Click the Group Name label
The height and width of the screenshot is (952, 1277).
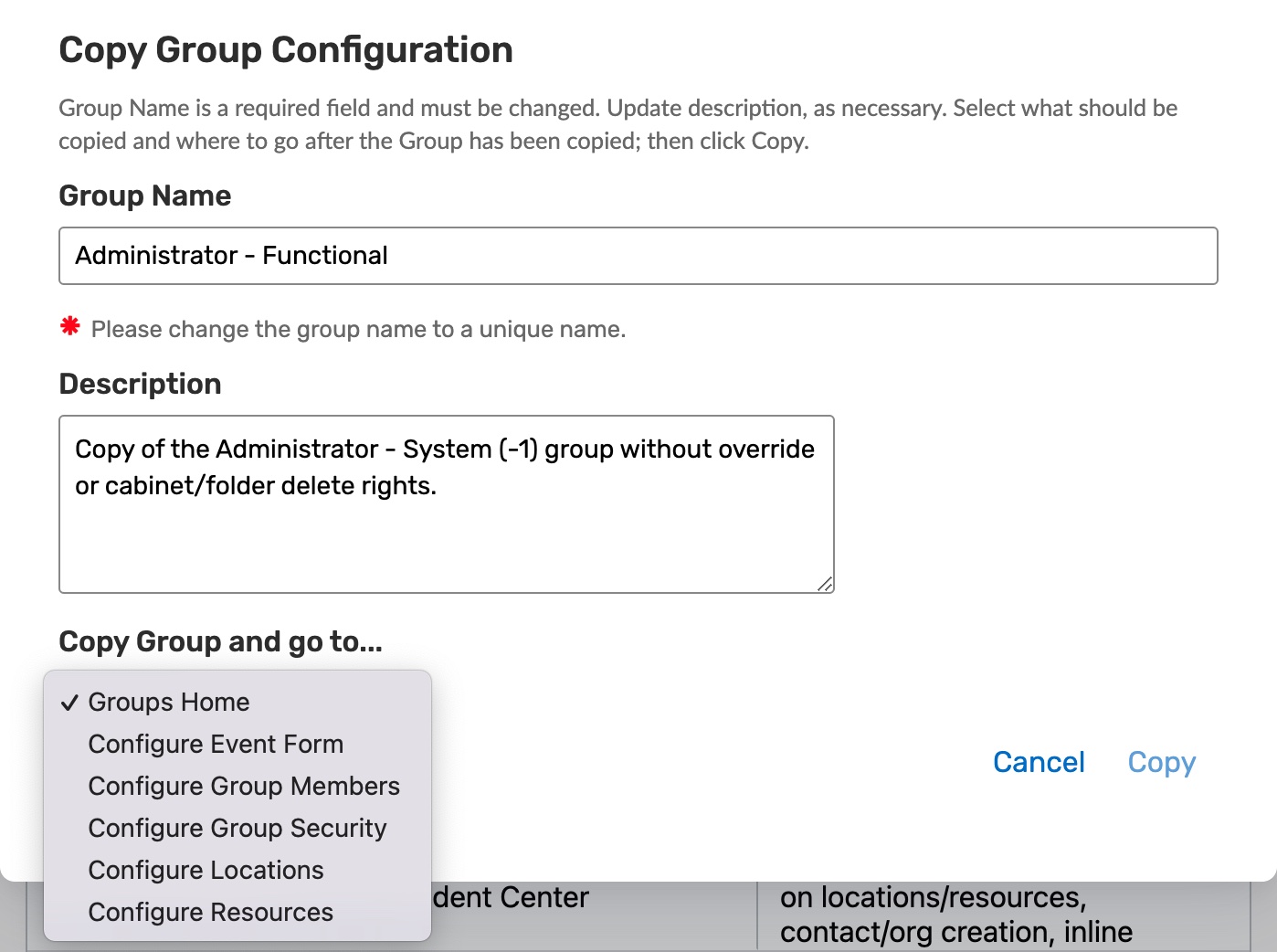[x=145, y=196]
